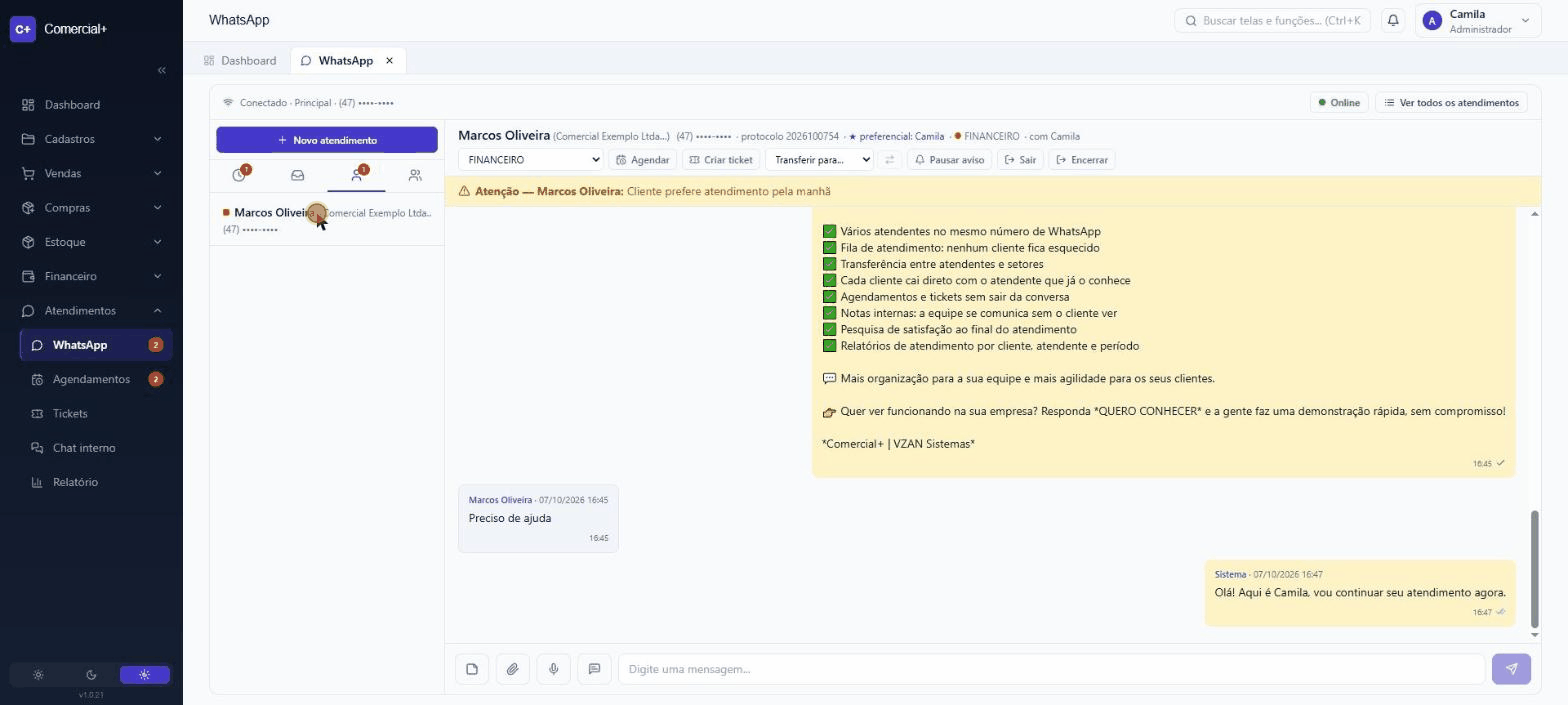The height and width of the screenshot is (705, 1568).
Task: Open Tickets in the sidebar
Action: coord(96,414)
